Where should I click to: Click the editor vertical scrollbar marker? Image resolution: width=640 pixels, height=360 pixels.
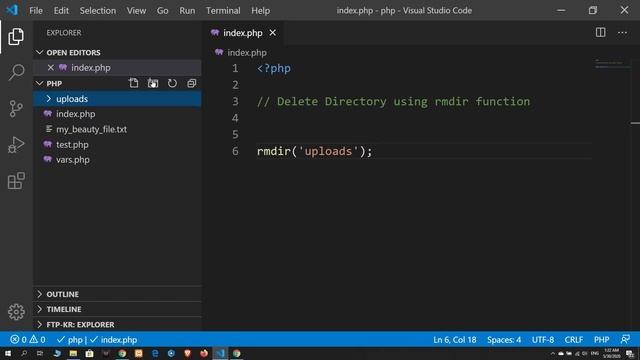635,123
